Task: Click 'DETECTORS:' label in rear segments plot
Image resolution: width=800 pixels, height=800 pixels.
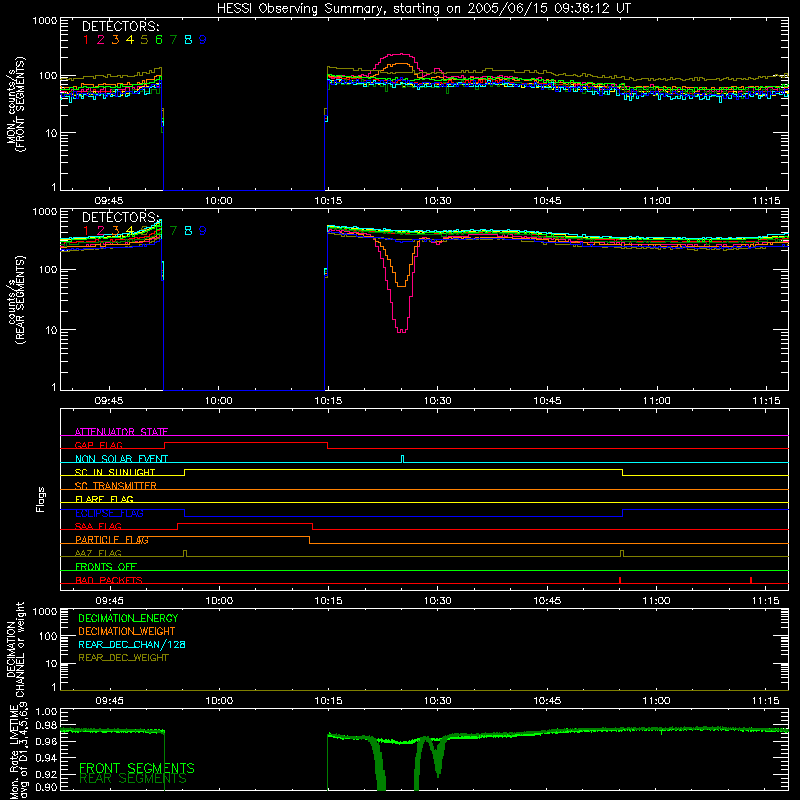Action: coord(121,217)
